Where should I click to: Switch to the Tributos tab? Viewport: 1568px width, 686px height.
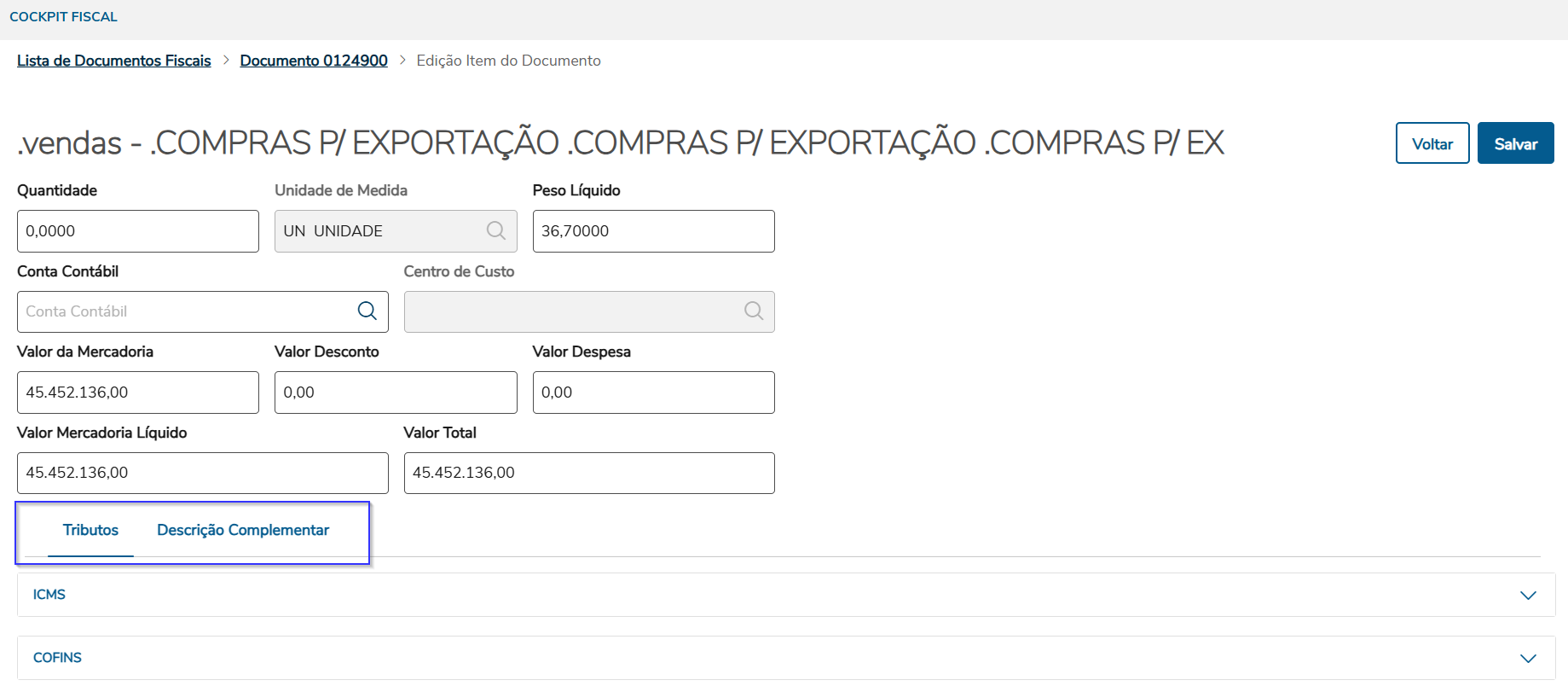pos(90,530)
